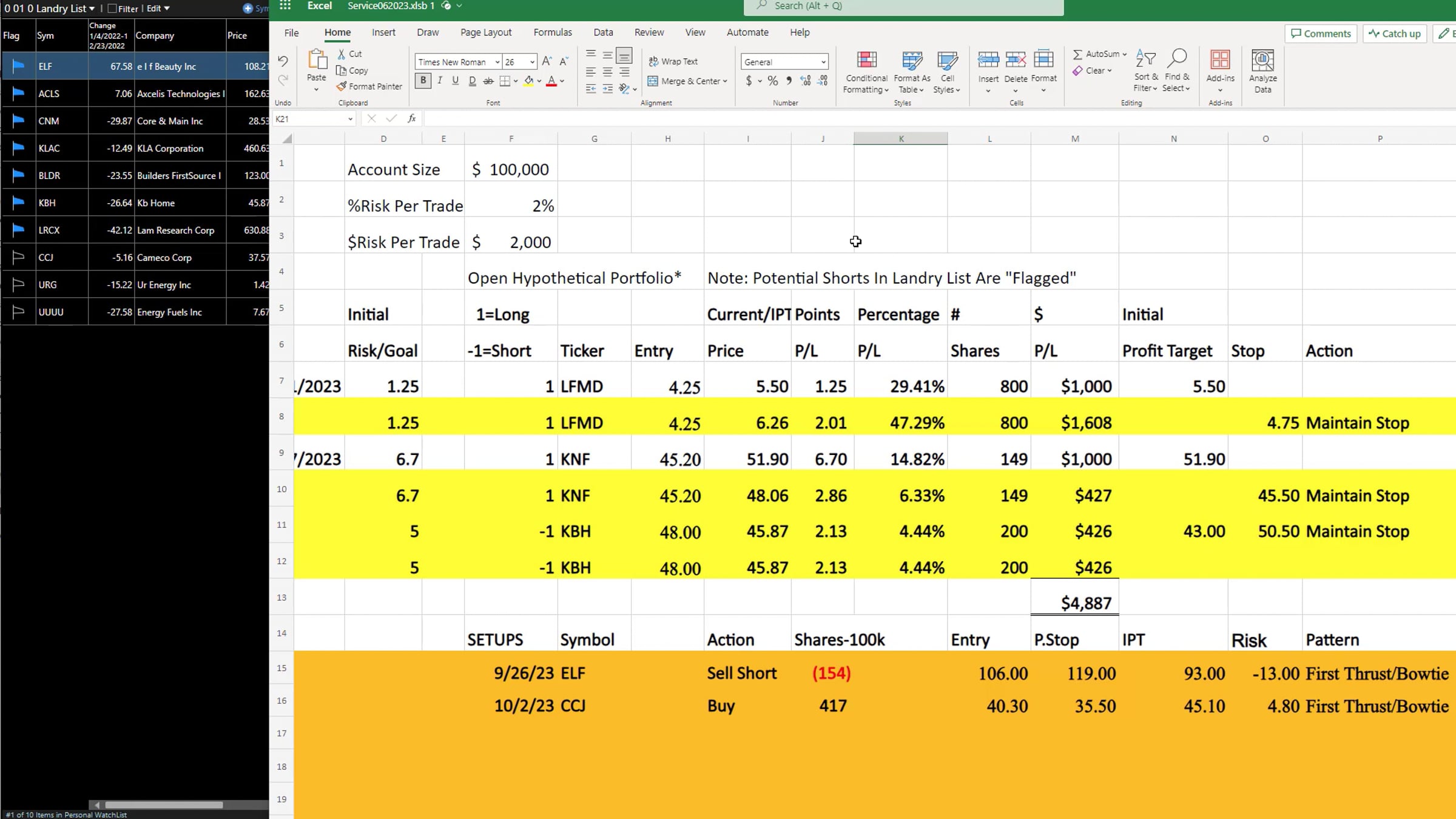Toggle the flag on the CCJ row

click(18, 257)
